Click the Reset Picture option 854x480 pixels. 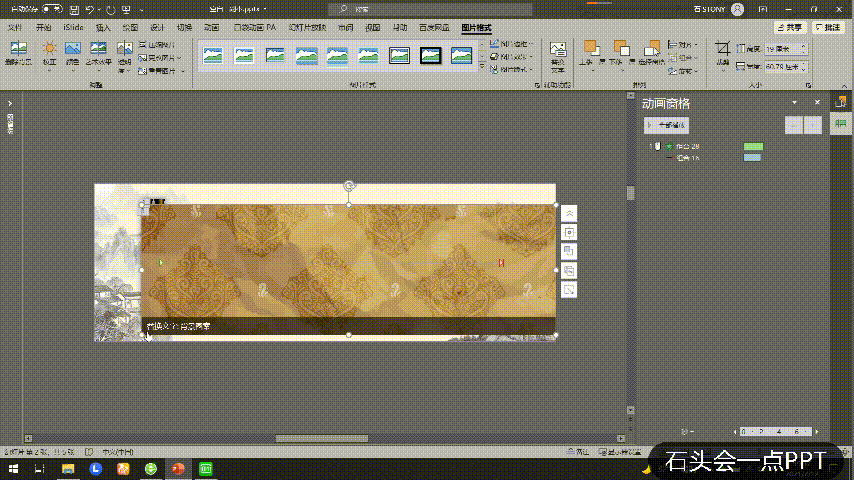(162, 71)
